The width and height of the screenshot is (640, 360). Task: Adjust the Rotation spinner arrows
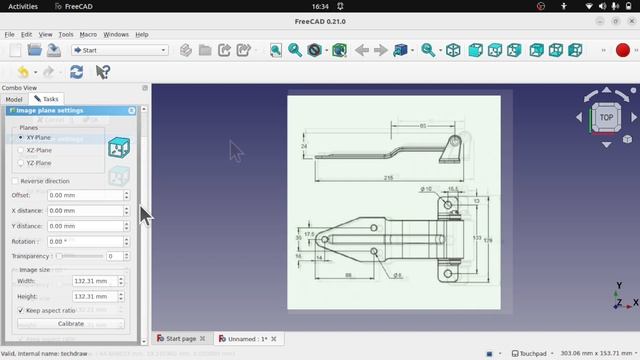click(x=127, y=242)
